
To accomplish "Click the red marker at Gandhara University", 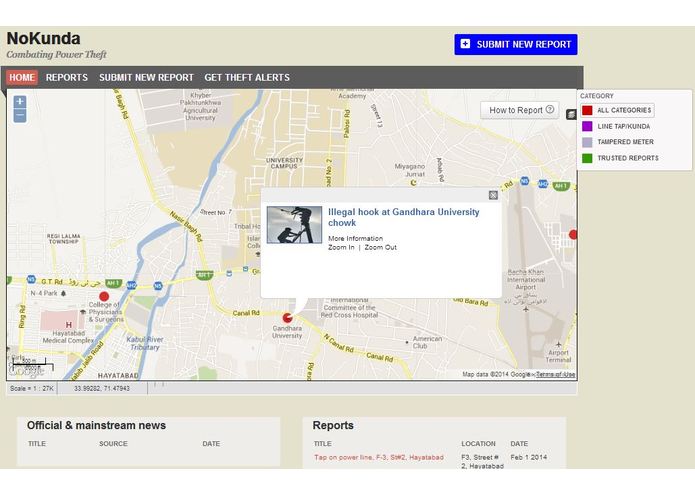I will point(287,318).
